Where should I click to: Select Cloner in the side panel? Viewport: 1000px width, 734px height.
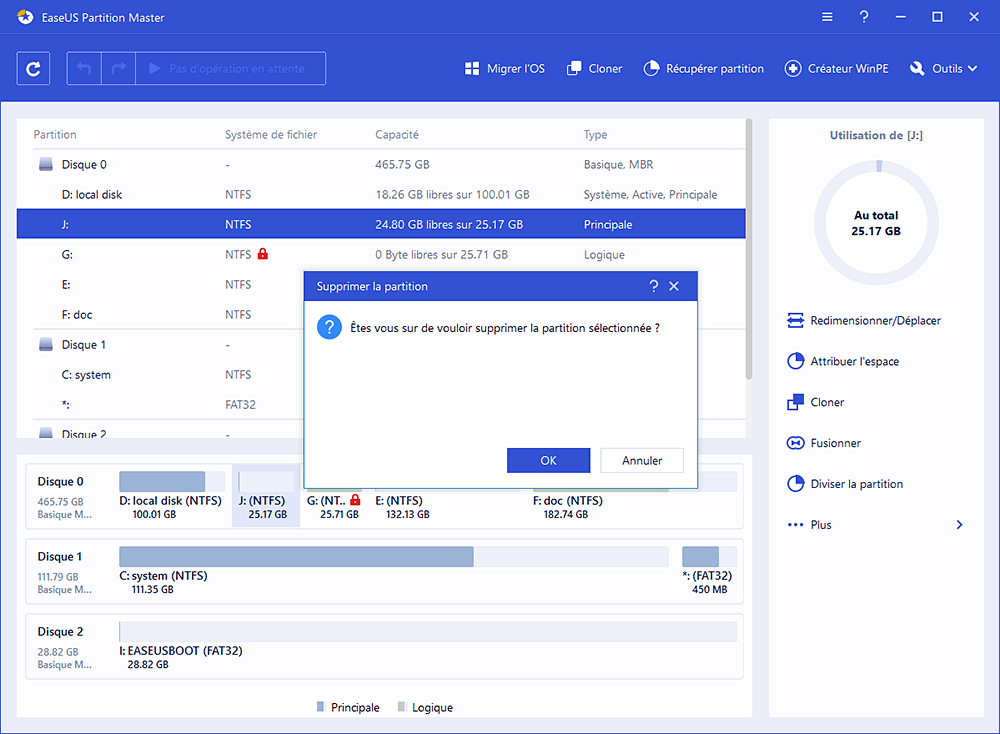coord(816,402)
